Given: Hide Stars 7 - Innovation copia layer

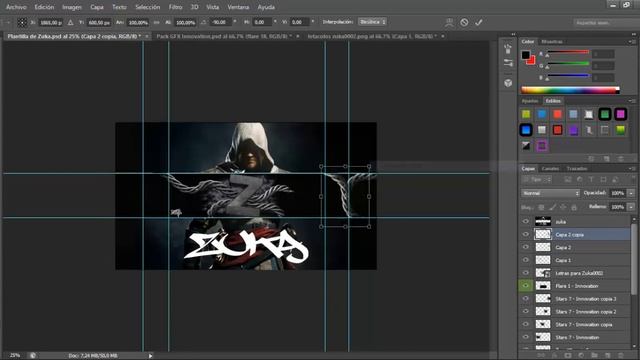Looking at the screenshot, I should [x=526, y=324].
